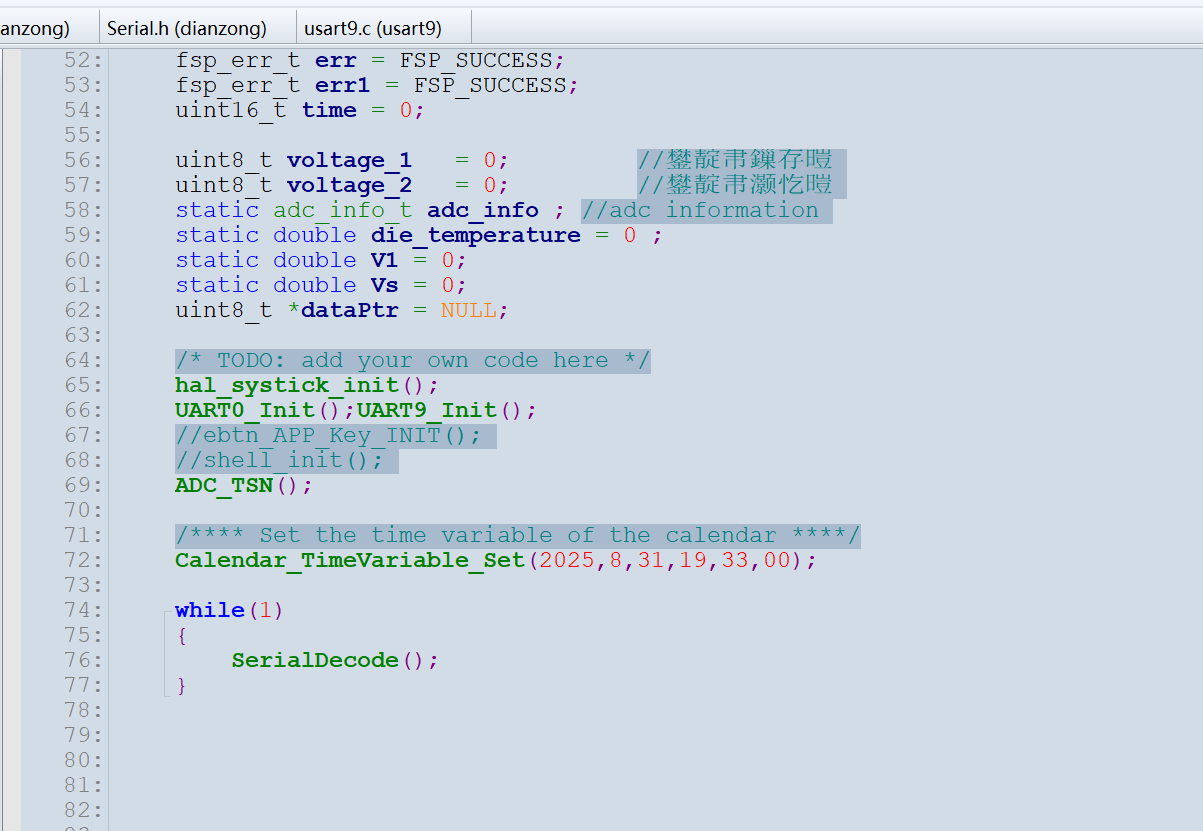This screenshot has height=831, width=1203.
Task: Click the V1 variable name
Action: (384, 260)
